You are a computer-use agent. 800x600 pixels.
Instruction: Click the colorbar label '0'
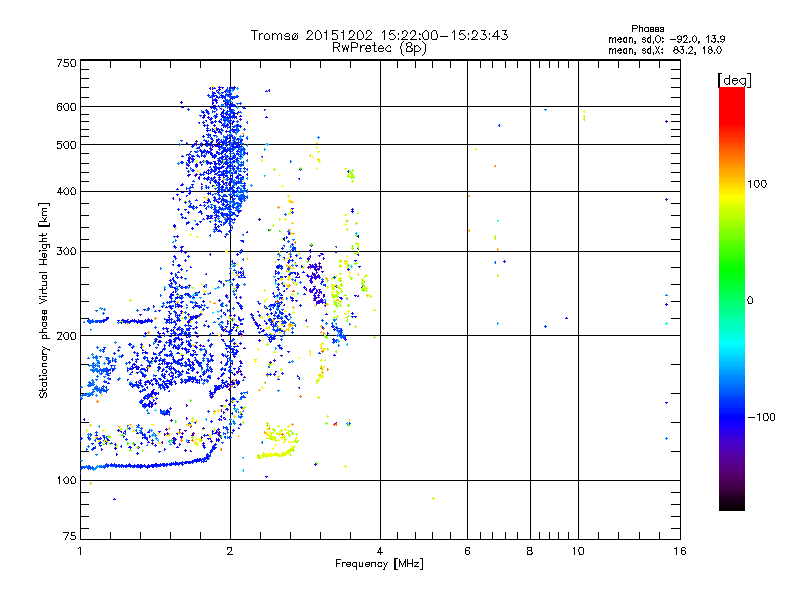coord(749,301)
